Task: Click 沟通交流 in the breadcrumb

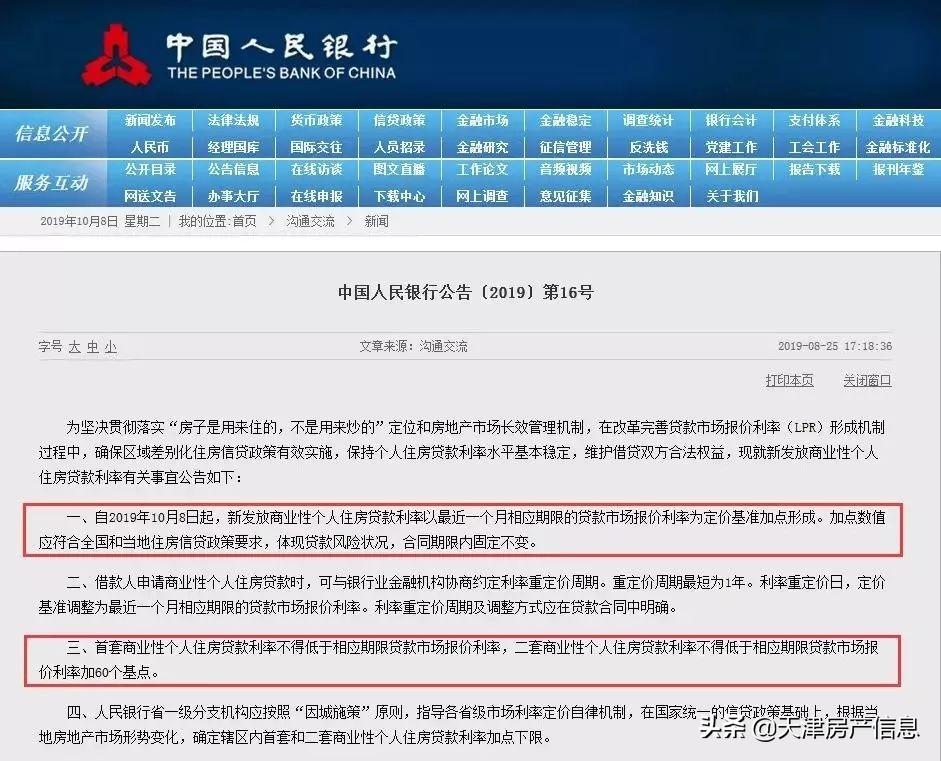Action: 310,221
